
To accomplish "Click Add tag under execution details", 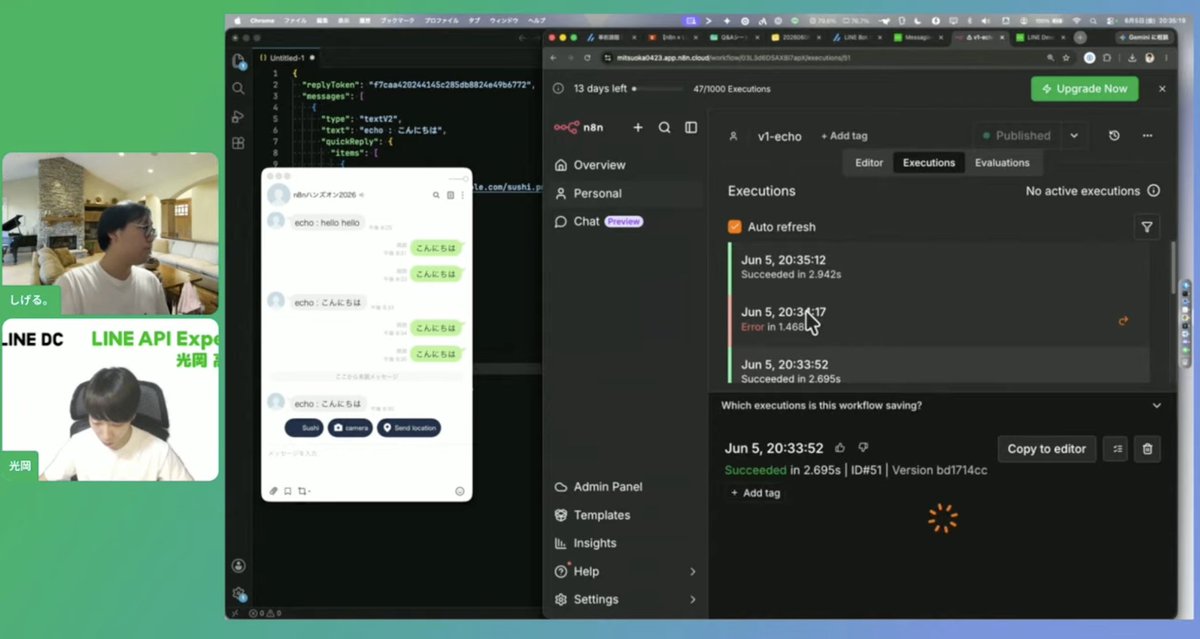I will [x=755, y=493].
